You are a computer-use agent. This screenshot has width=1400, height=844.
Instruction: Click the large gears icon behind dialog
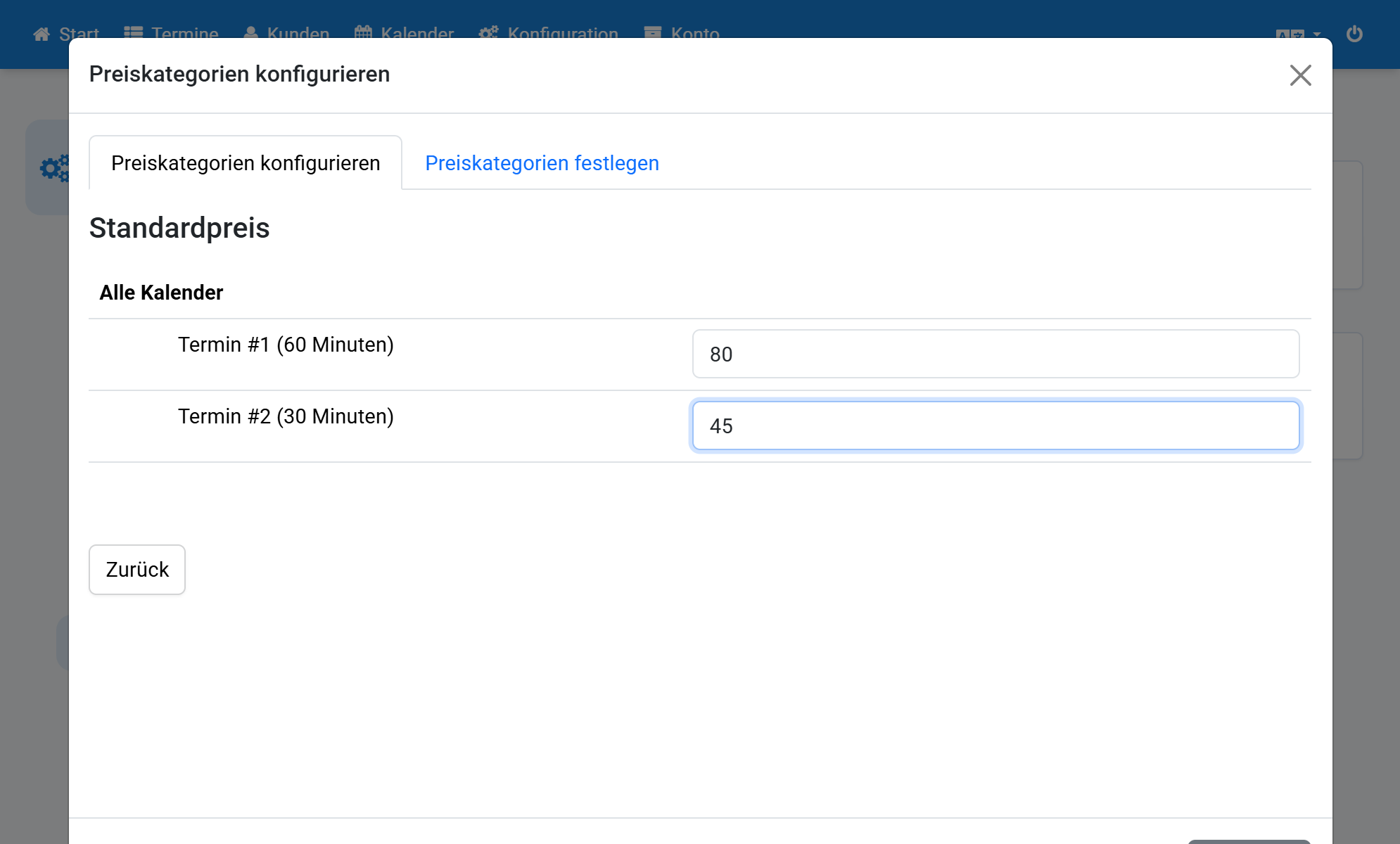pos(55,168)
